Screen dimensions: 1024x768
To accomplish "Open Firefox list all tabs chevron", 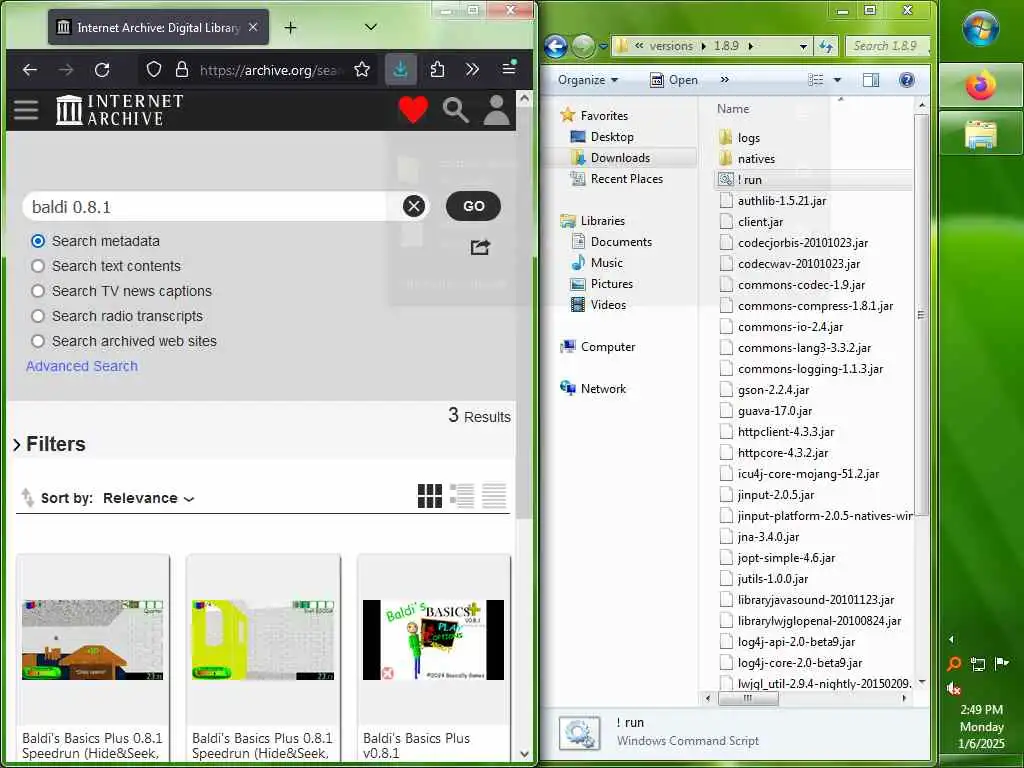I will pos(371,27).
